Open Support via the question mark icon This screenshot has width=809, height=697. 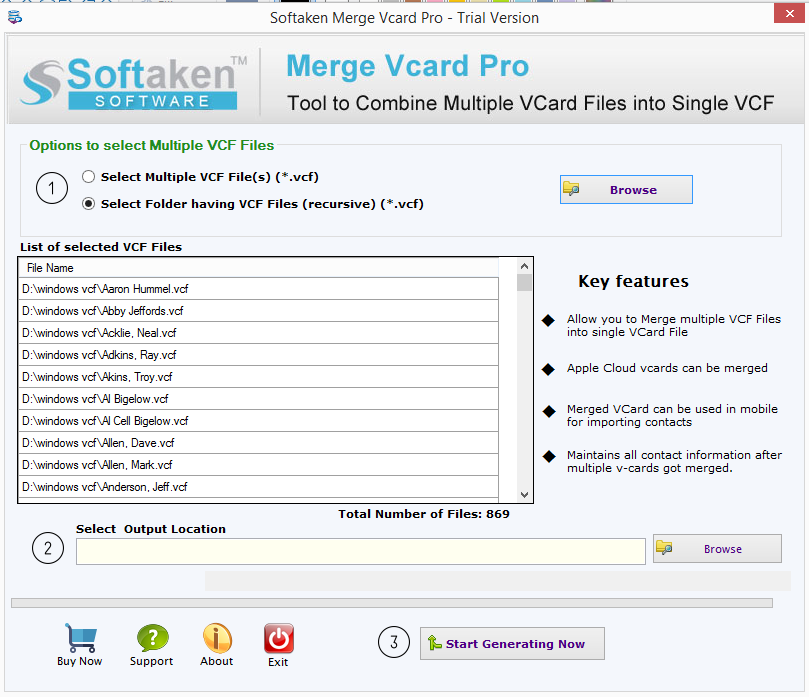[x=152, y=638]
